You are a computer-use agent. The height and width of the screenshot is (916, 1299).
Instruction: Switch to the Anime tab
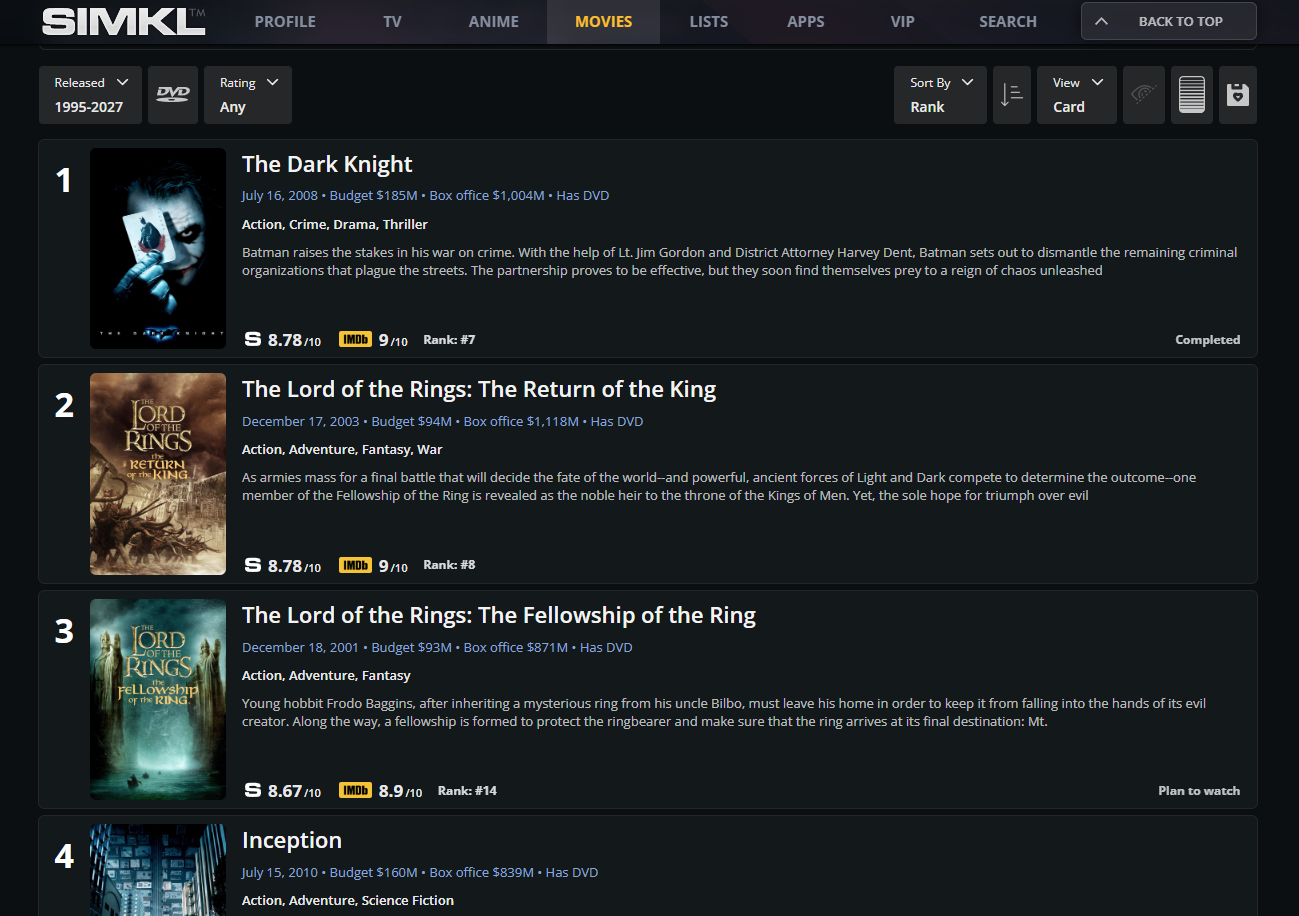pos(494,21)
